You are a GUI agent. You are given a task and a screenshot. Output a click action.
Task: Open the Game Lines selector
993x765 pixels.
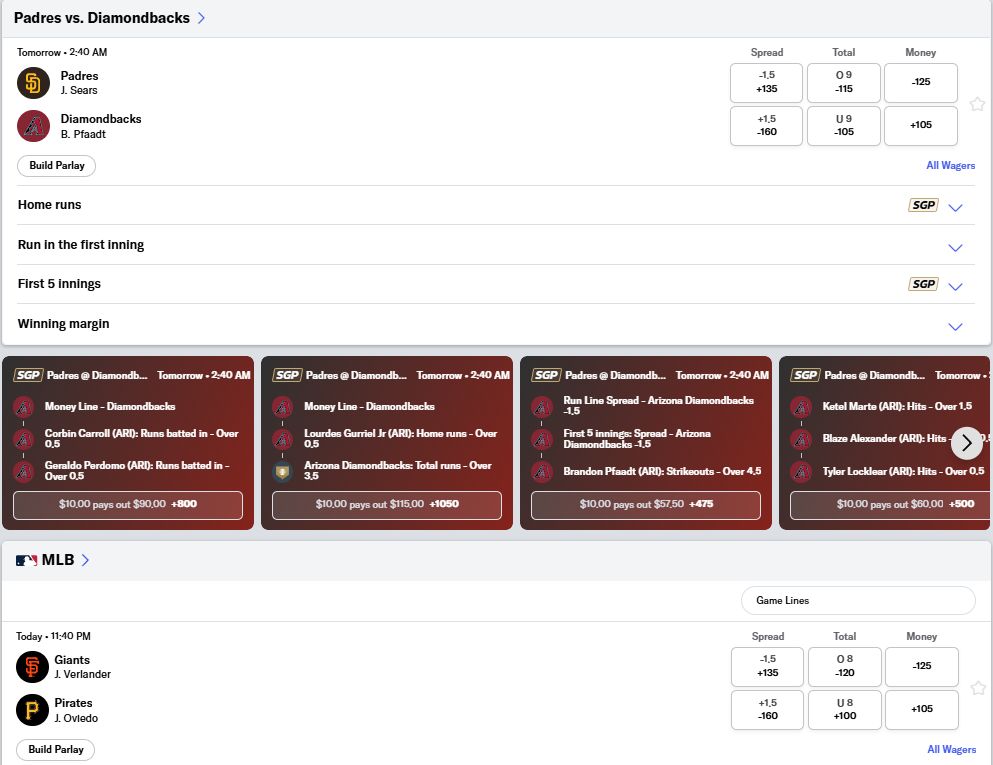[857, 600]
